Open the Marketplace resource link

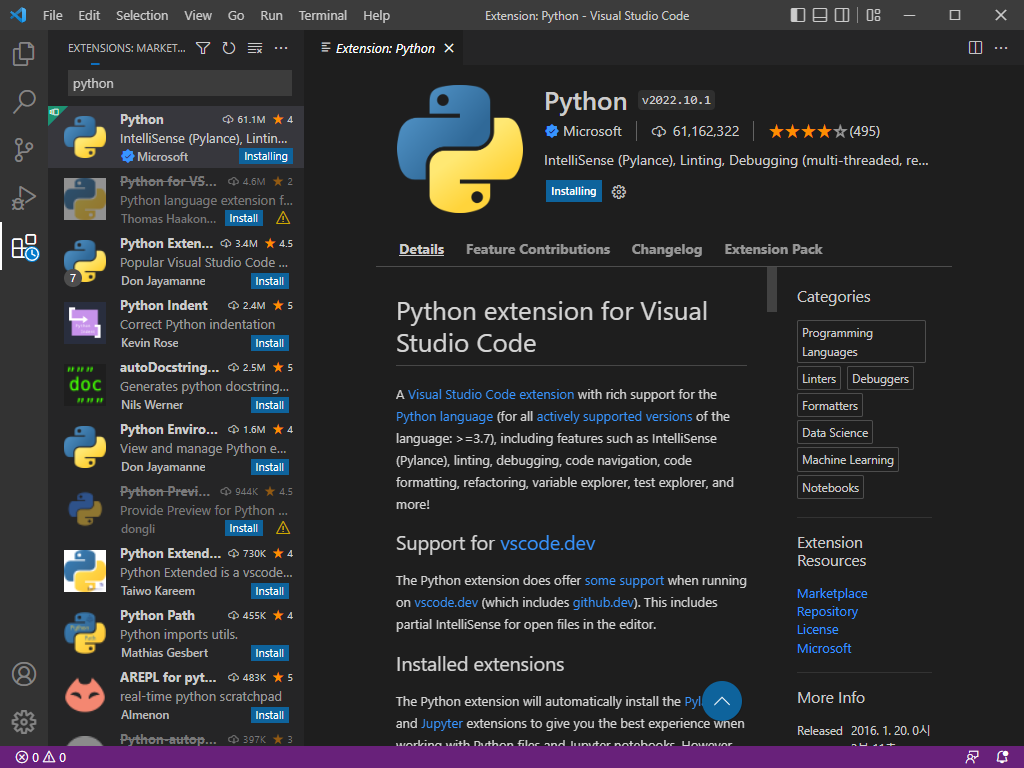(x=832, y=594)
